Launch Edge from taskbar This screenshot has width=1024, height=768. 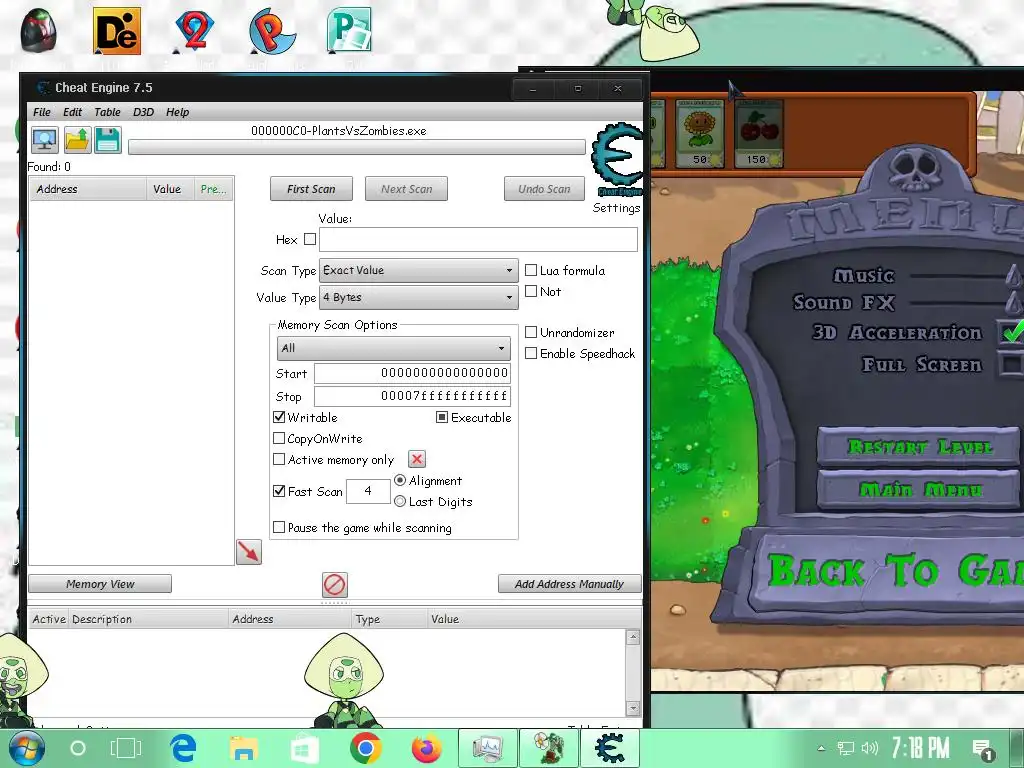184,748
